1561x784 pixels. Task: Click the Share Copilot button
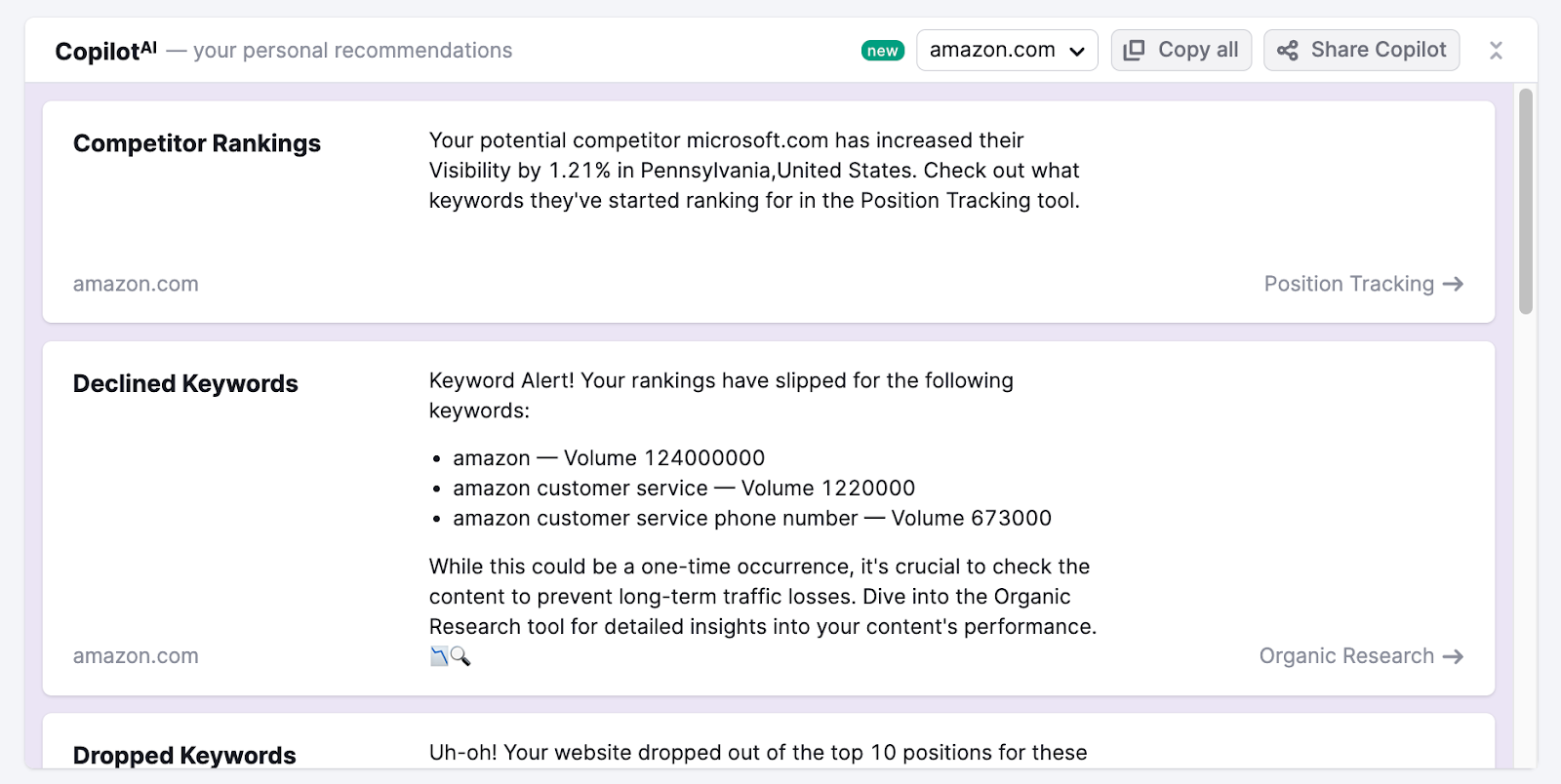pyautogui.click(x=1361, y=49)
